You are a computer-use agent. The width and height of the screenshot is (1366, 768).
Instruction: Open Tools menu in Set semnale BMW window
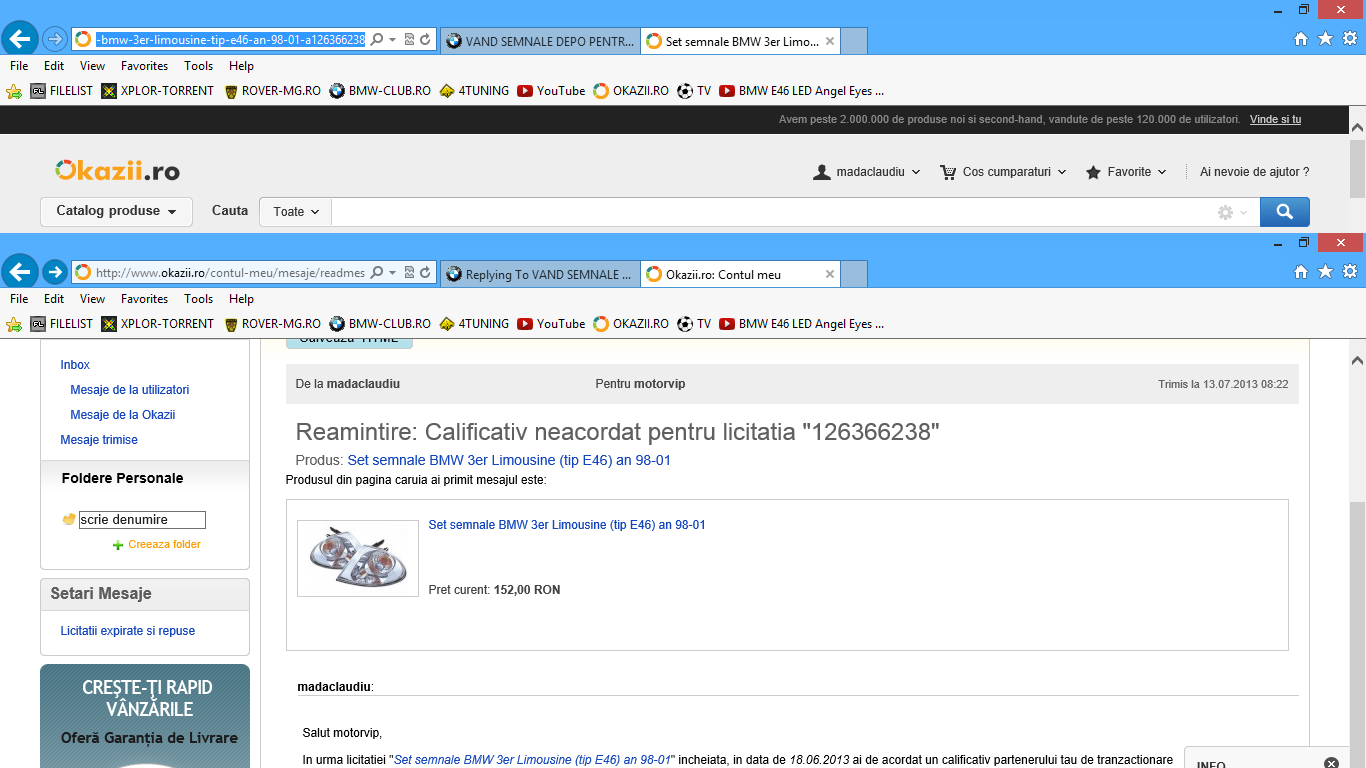[198, 65]
